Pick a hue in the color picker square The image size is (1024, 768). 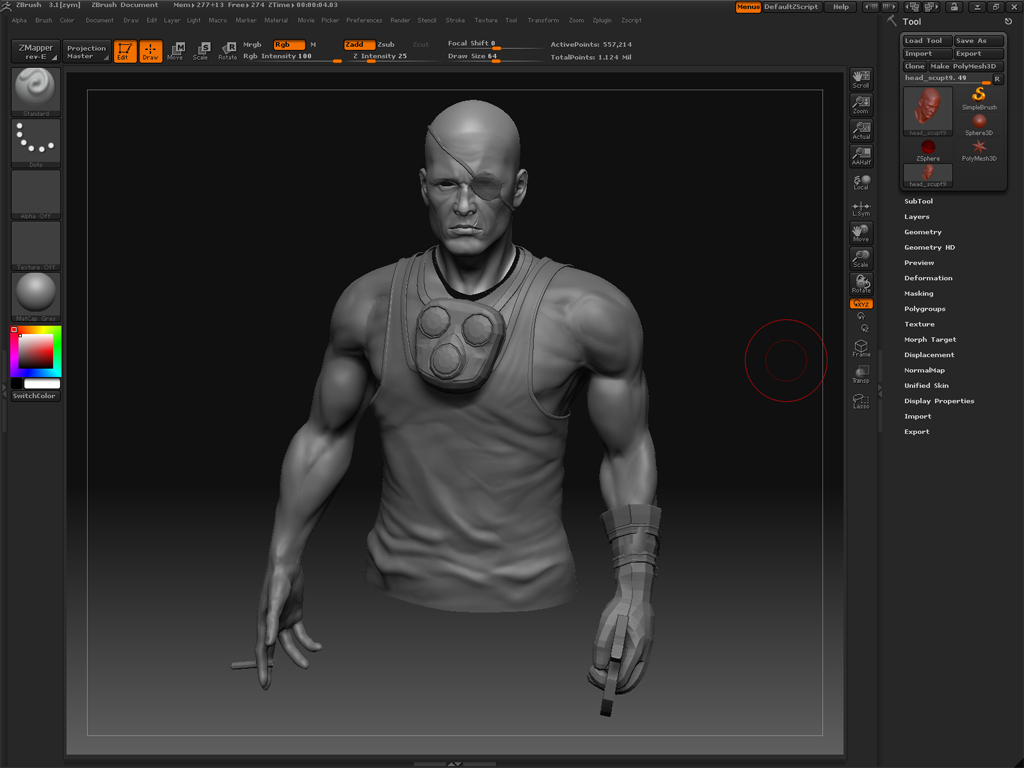(x=36, y=351)
